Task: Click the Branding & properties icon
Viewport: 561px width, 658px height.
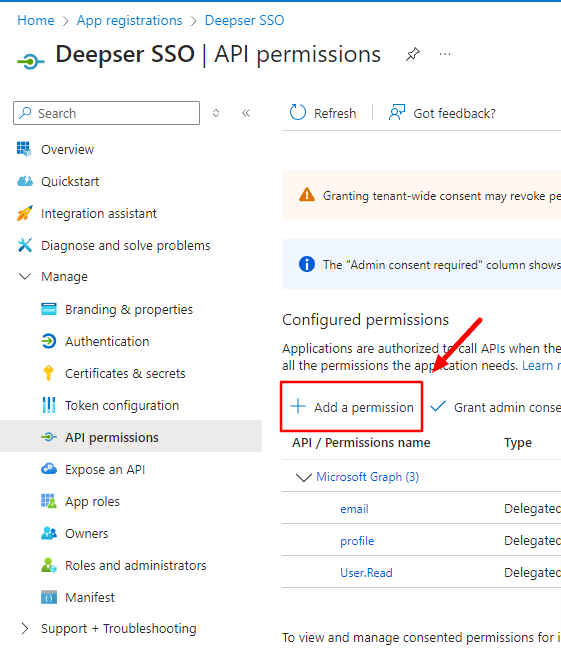Action: (49, 309)
